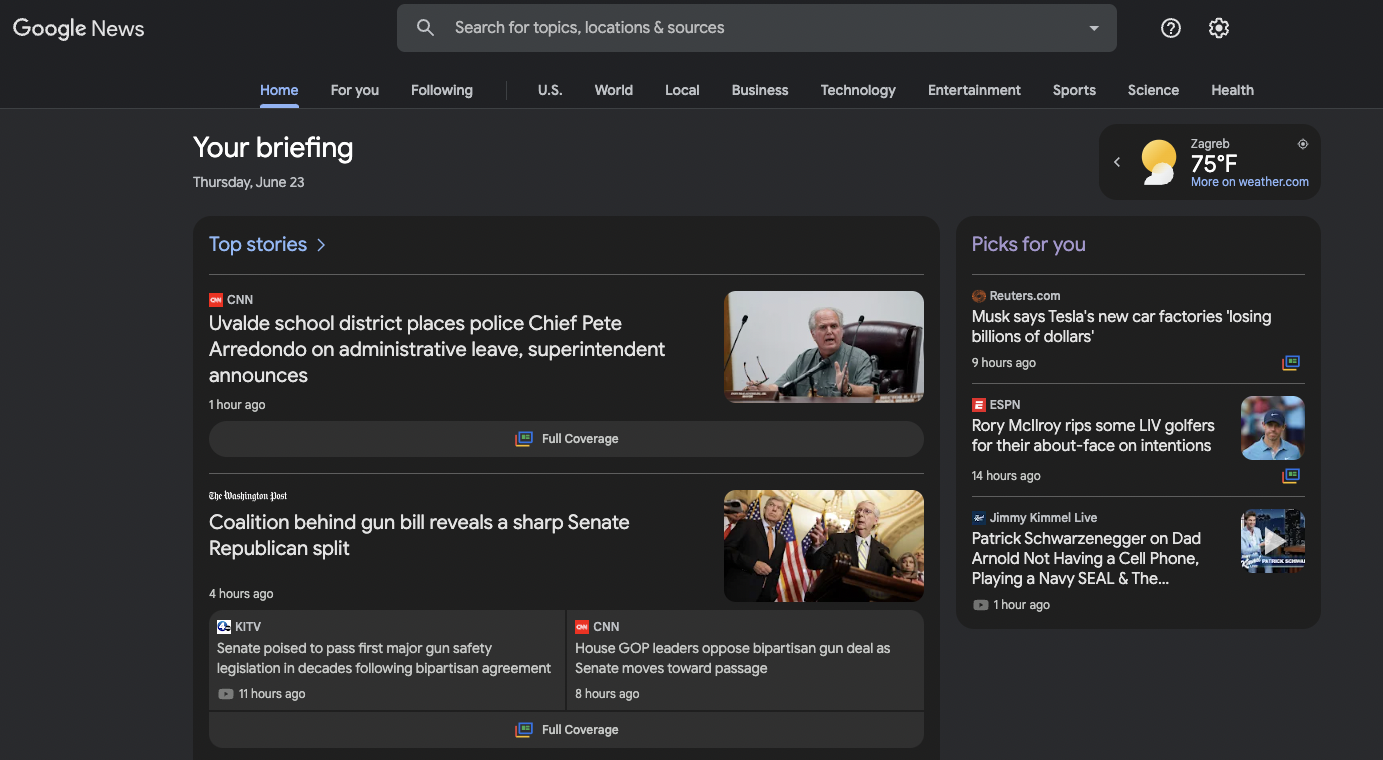Open the Science tab
Viewport: 1383px width, 760px height.
[x=1153, y=90]
